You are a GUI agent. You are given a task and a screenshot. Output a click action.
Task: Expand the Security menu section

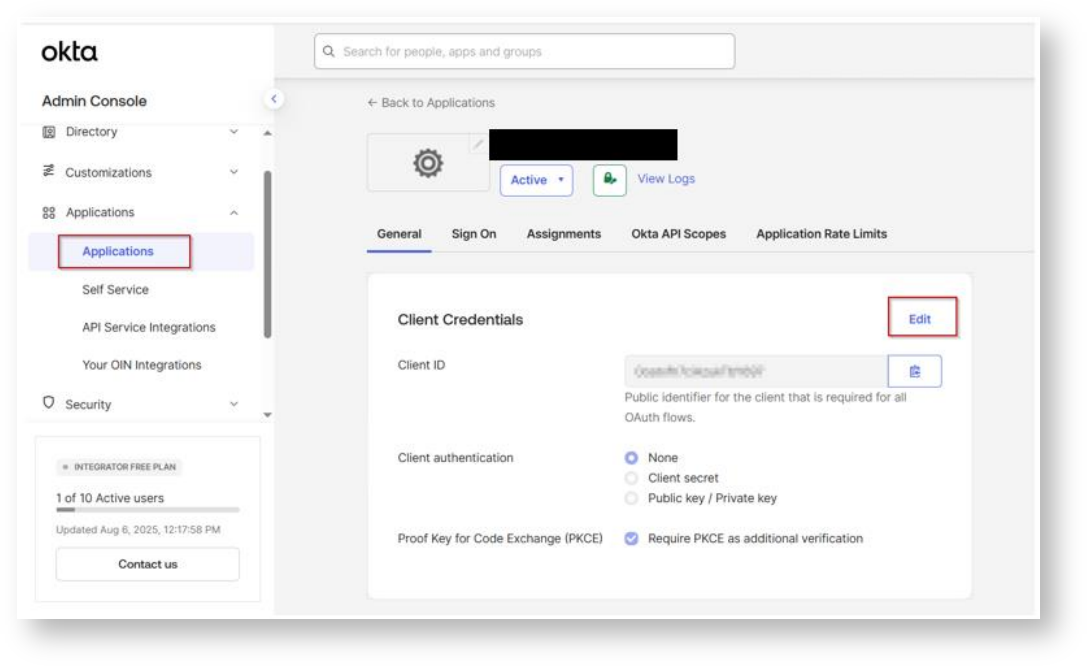234,403
